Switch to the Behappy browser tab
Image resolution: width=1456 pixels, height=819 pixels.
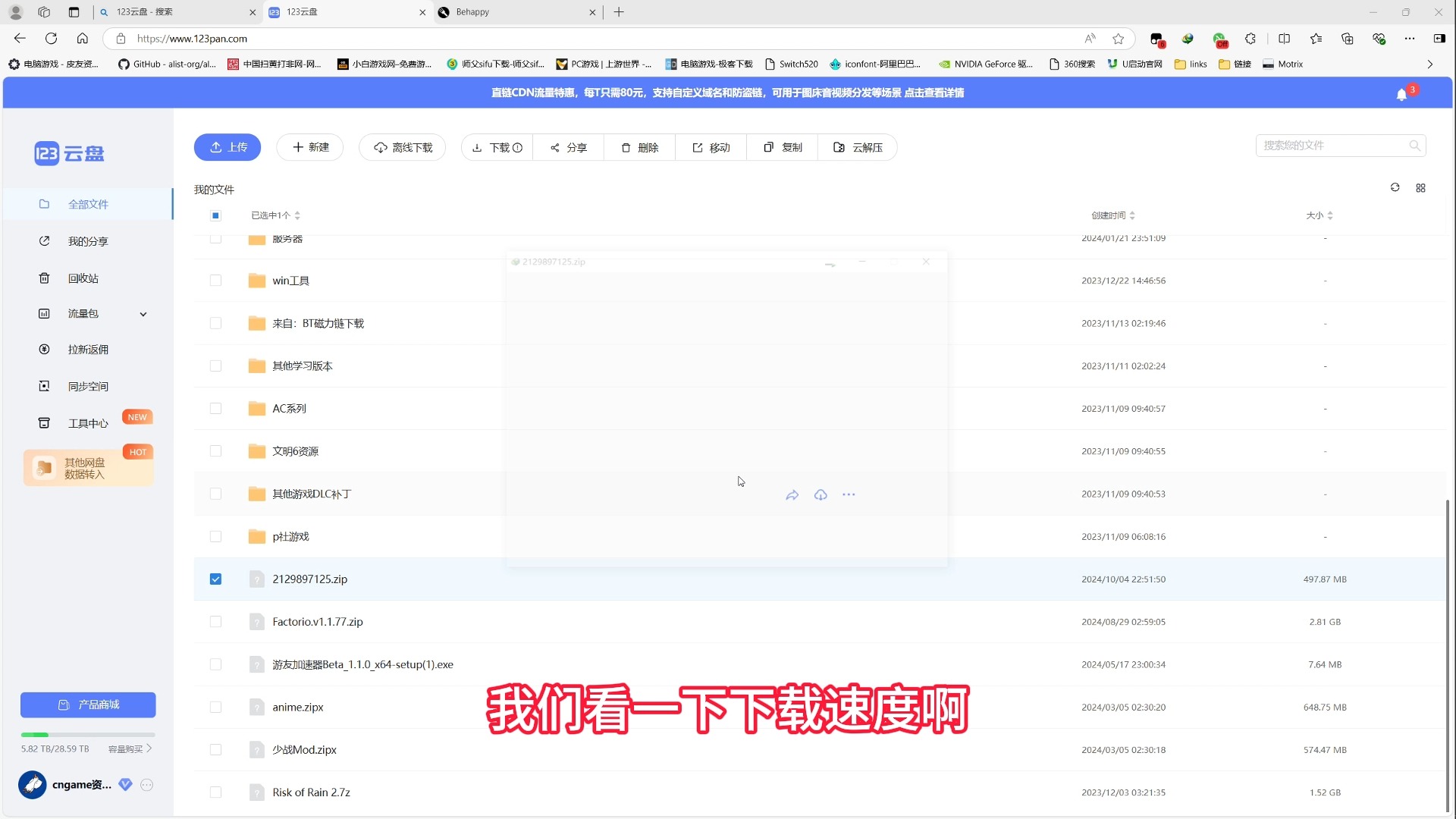[x=519, y=12]
